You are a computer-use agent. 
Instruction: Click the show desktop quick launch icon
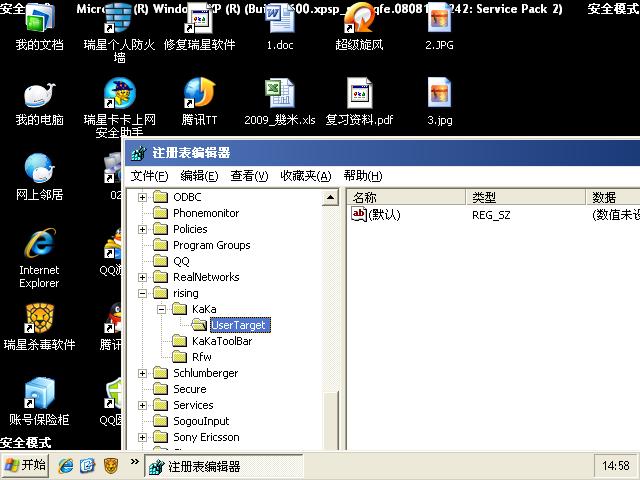point(87,466)
